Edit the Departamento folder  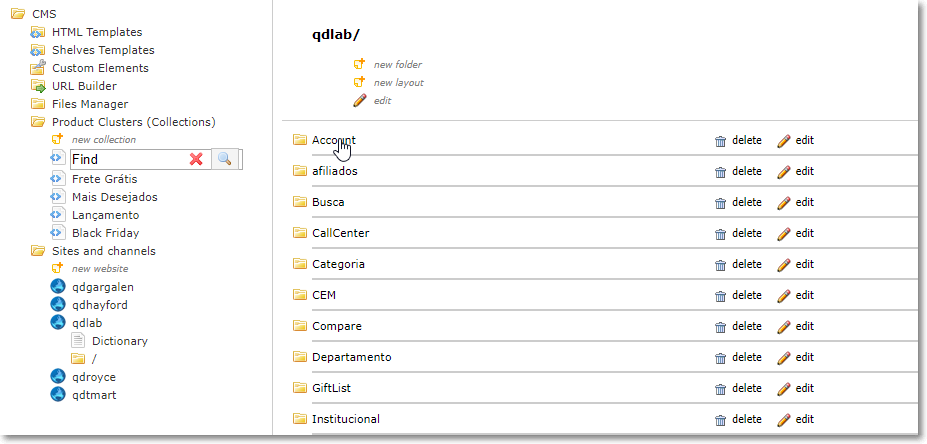pyautogui.click(x=796, y=358)
